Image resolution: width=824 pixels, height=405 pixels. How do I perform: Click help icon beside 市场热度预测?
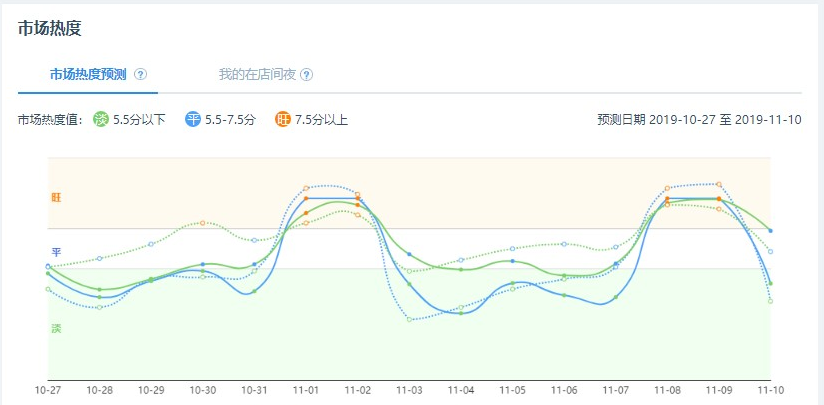140,75
